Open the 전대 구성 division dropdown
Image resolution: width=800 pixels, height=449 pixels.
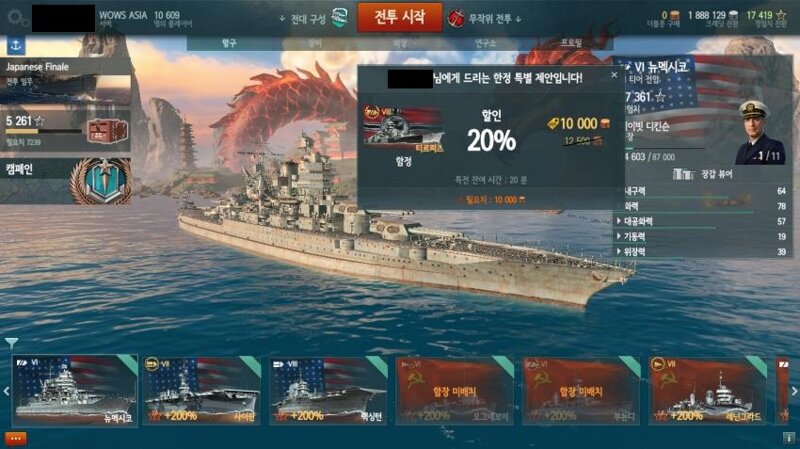(x=303, y=19)
